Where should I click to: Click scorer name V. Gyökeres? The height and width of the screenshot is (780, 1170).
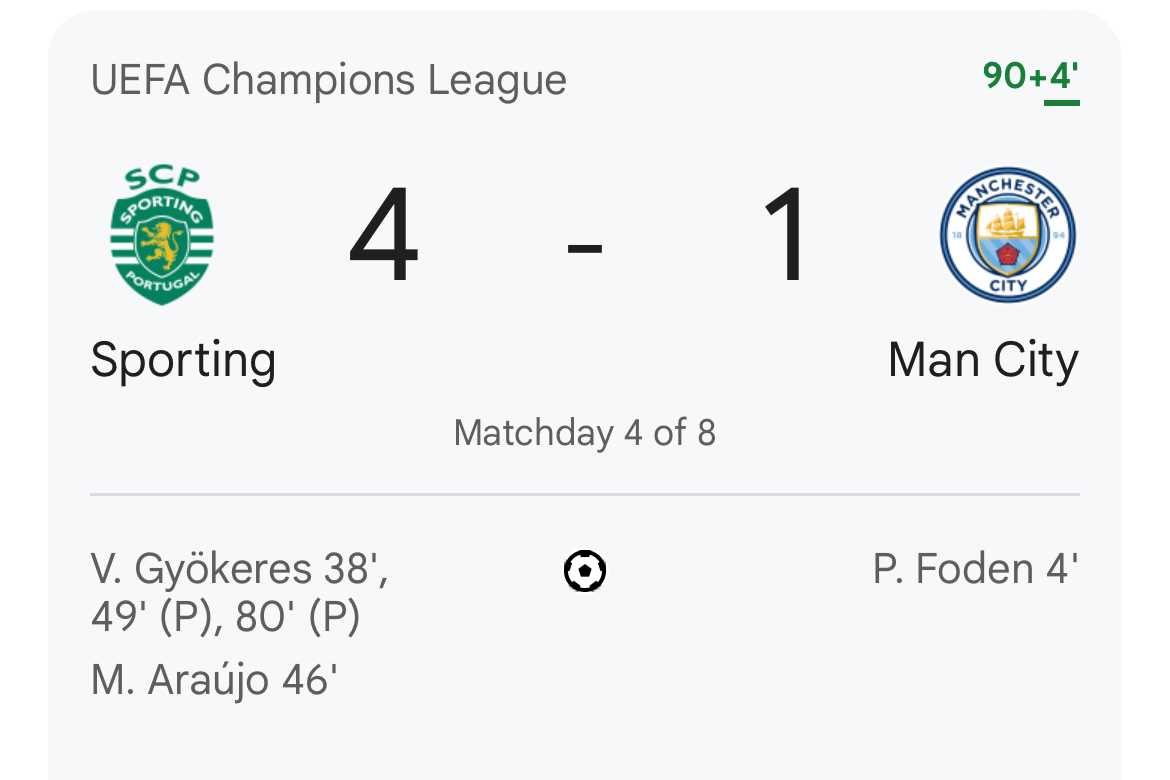coord(200,570)
